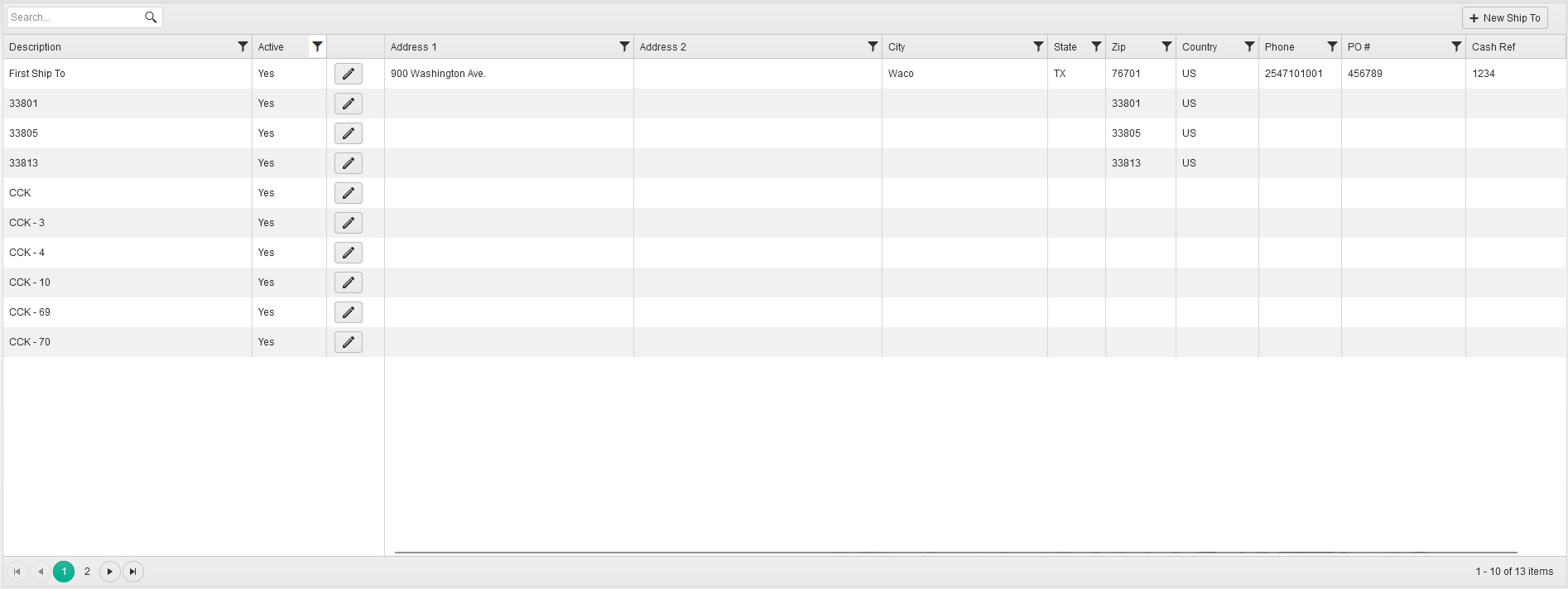Open the Description column filter
Screen dimensions: 1568x589
243,47
